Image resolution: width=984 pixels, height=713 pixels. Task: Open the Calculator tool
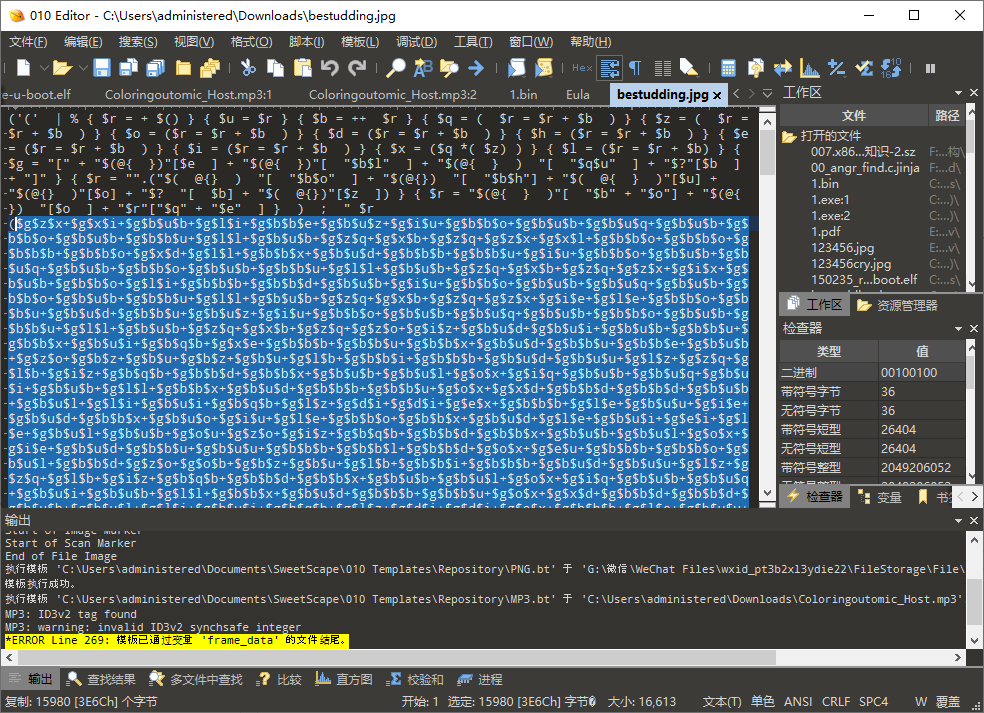pos(729,68)
